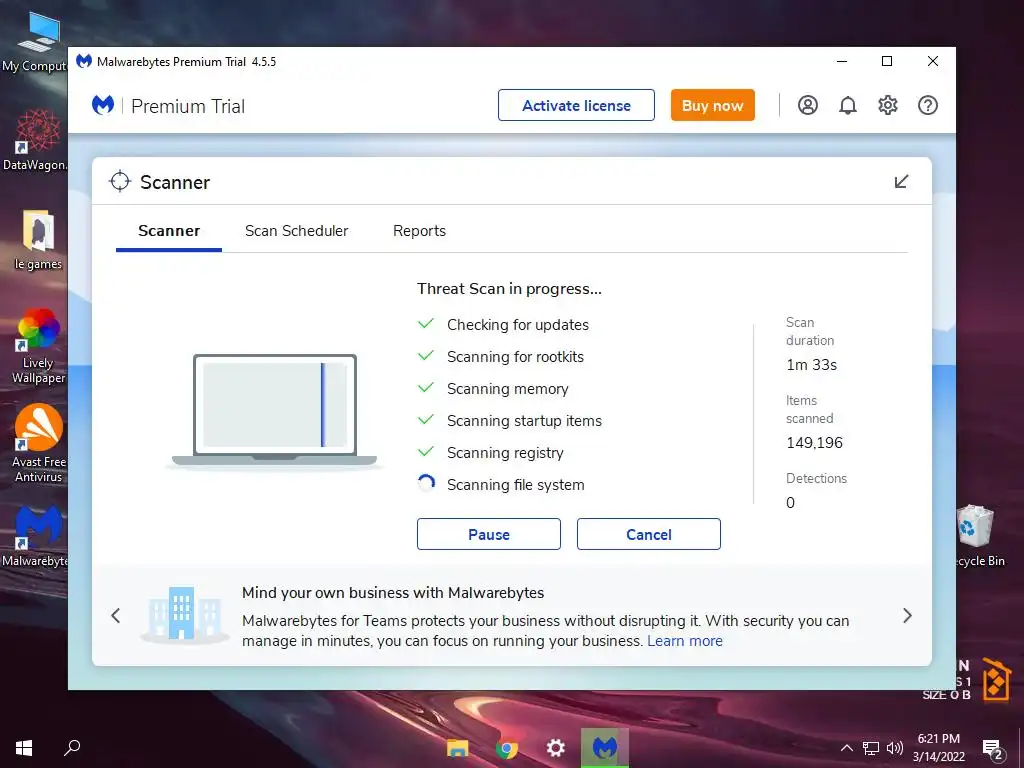Cancel the threat scan

click(x=648, y=534)
